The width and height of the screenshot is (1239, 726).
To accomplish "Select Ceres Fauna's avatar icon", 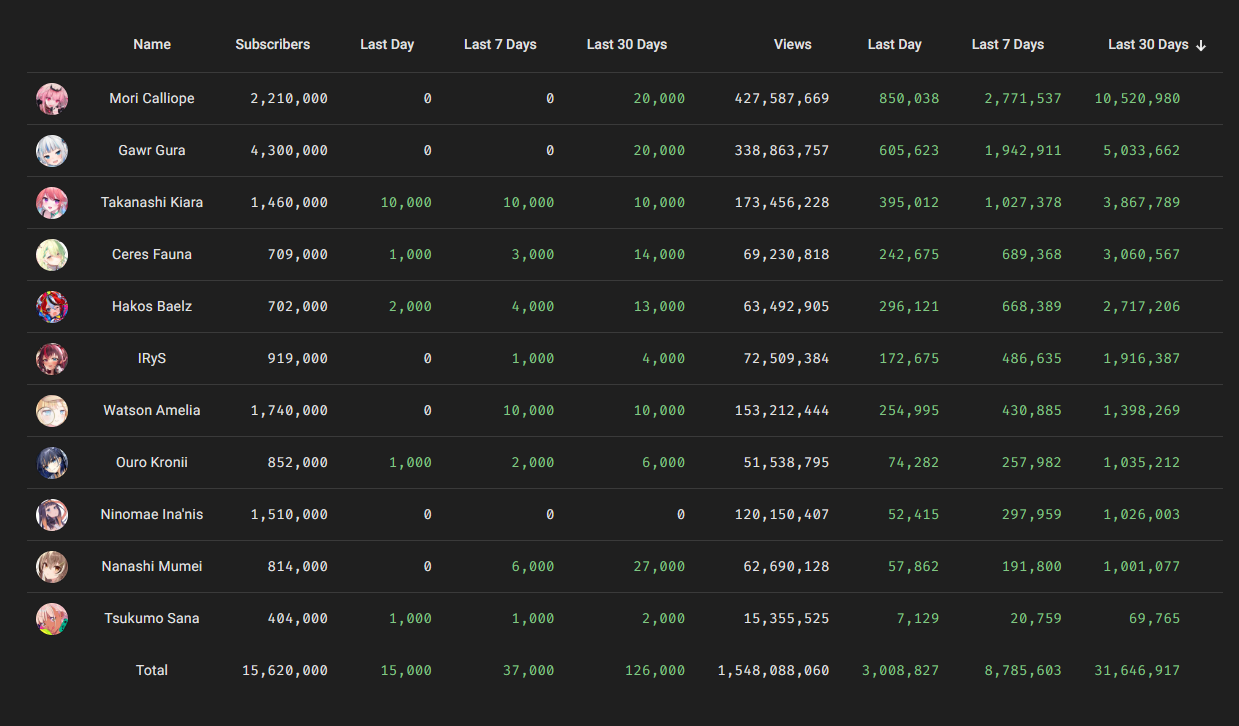I will [52, 255].
